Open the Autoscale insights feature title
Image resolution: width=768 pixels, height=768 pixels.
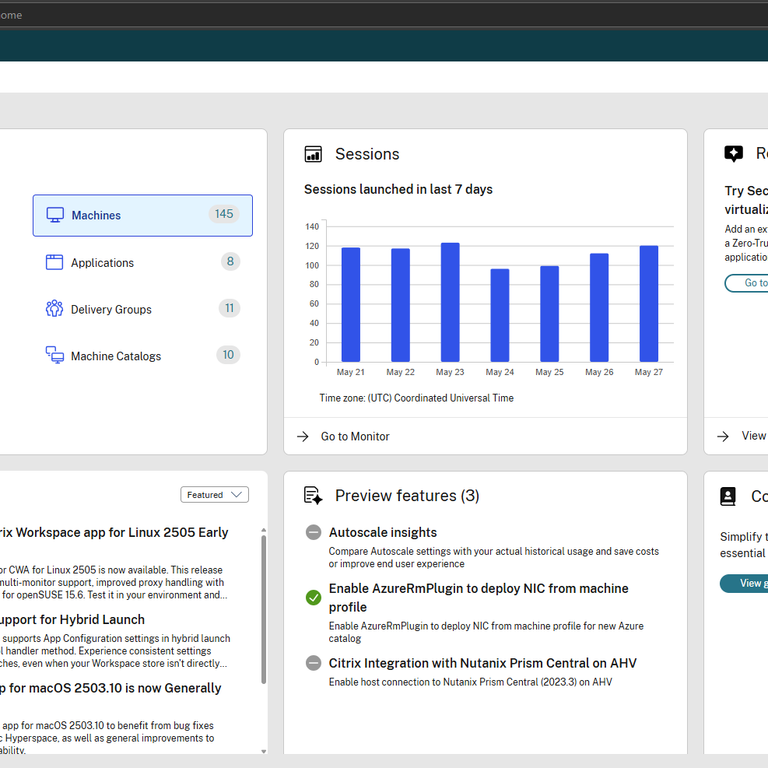(x=383, y=532)
